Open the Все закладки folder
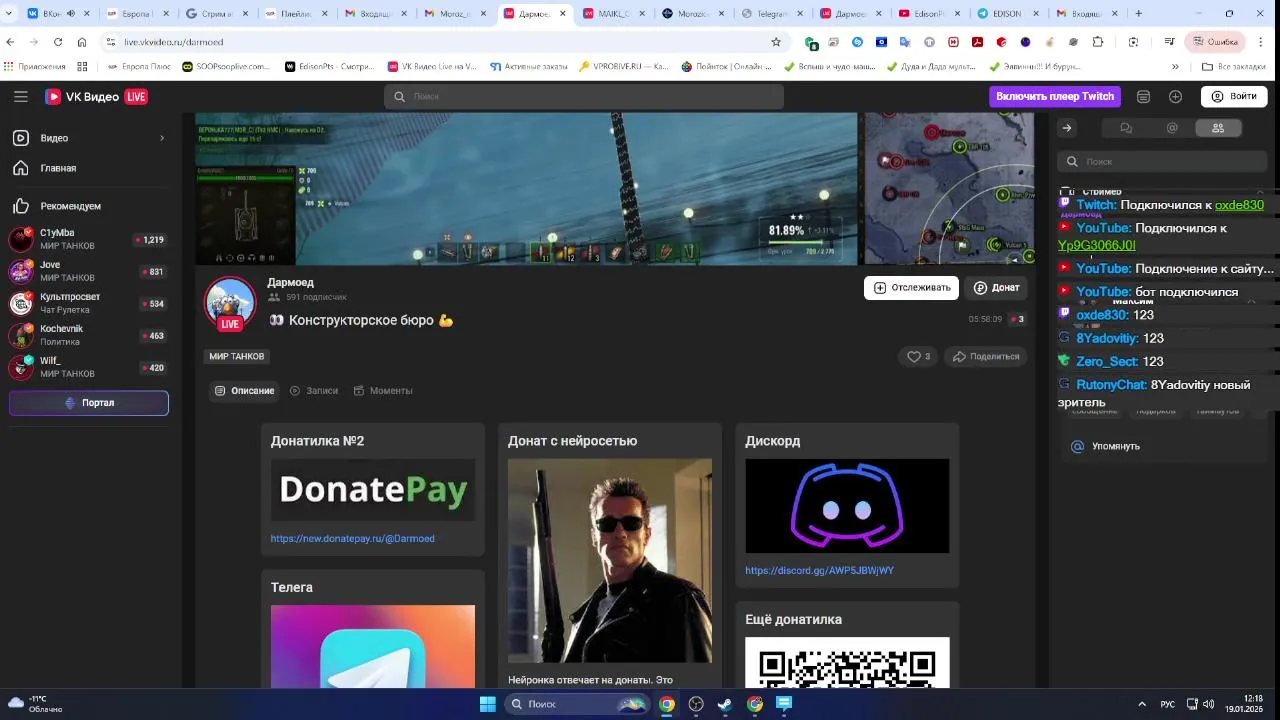The height and width of the screenshot is (720, 1280). (1233, 67)
